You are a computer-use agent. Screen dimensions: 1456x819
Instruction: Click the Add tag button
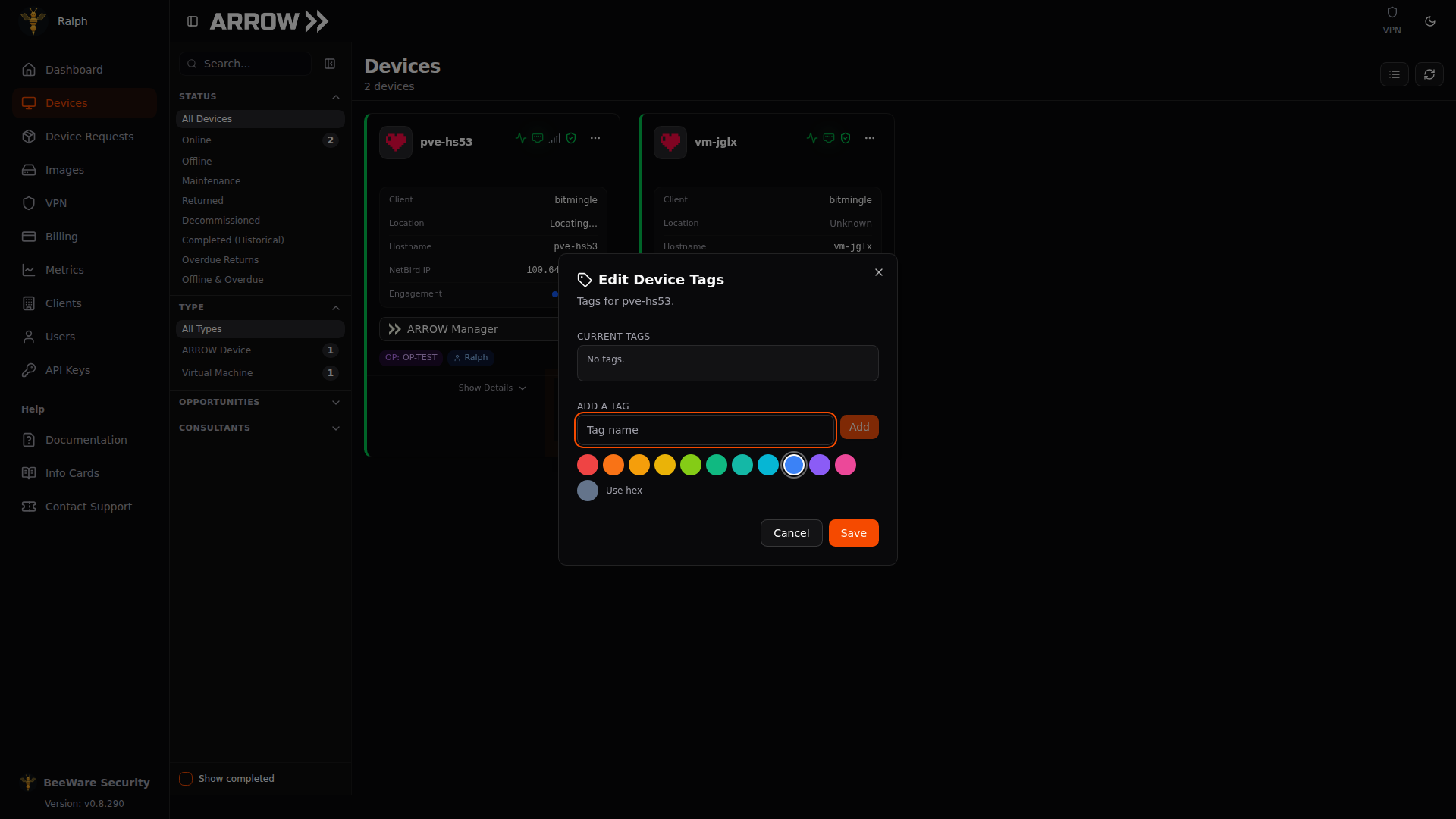(x=859, y=427)
